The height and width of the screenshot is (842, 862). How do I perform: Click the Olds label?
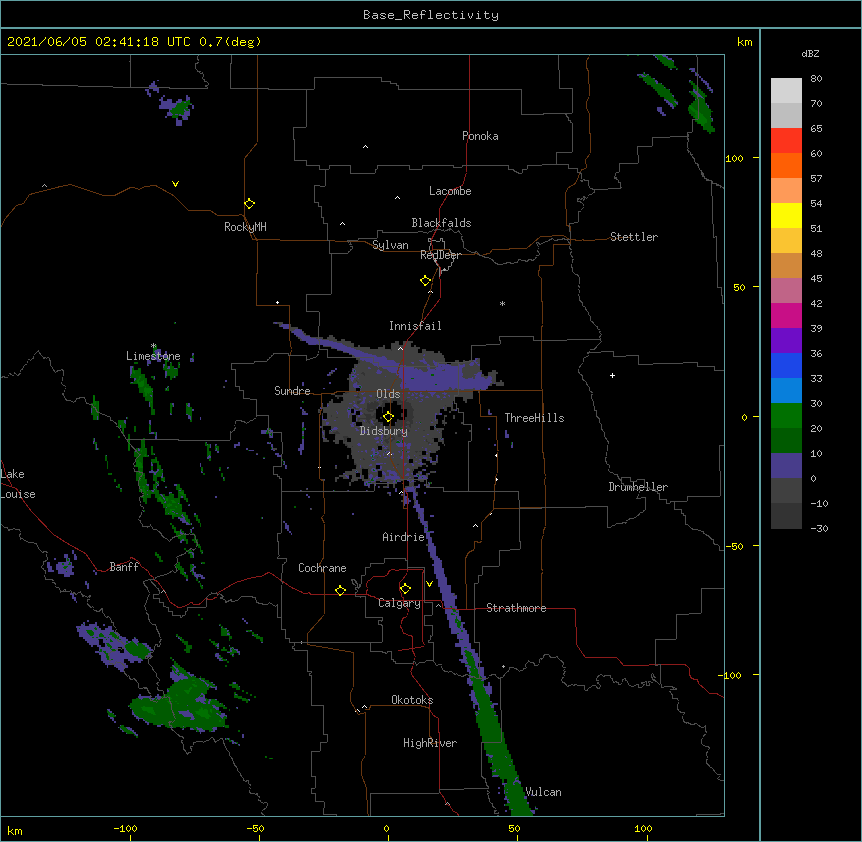[388, 394]
